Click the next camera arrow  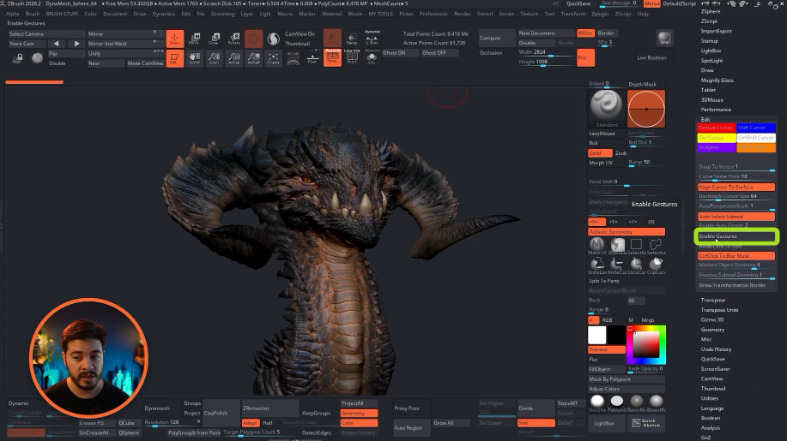[76, 44]
